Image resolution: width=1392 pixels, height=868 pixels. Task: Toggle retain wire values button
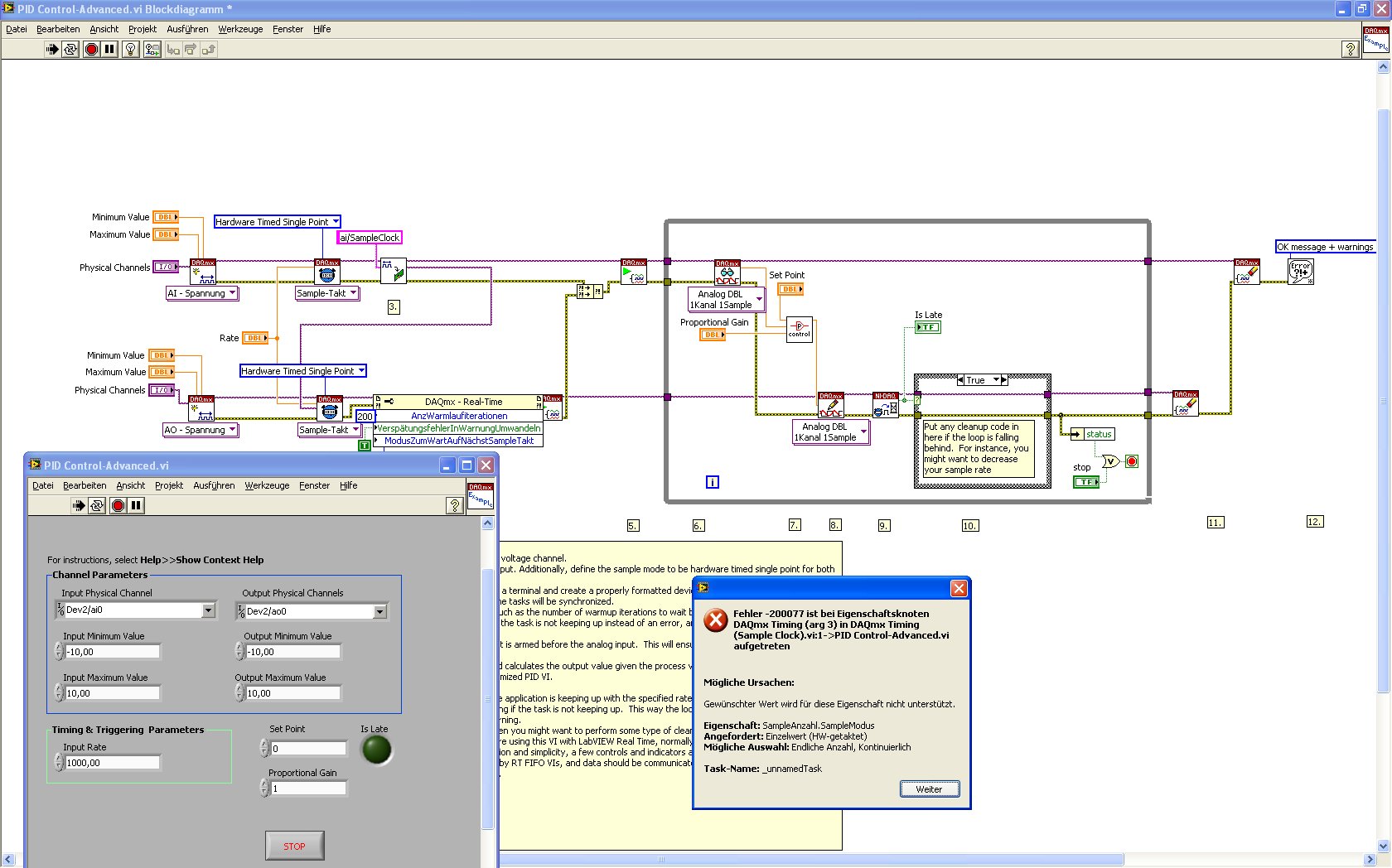point(152,50)
